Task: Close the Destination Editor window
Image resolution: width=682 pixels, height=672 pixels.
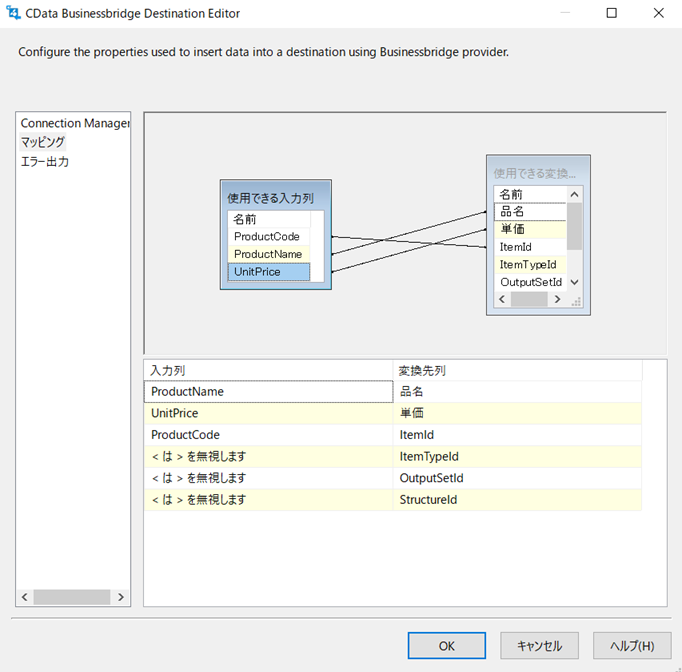Action: coord(659,13)
